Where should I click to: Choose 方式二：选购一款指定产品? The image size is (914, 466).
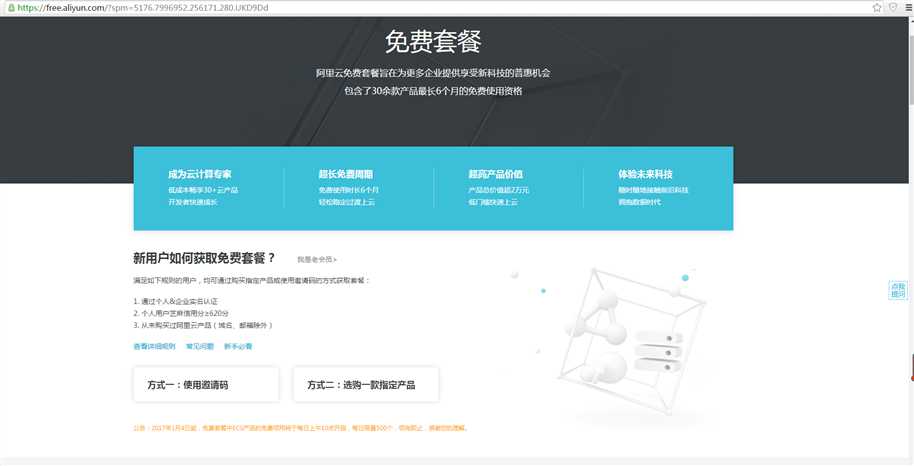tap(365, 385)
